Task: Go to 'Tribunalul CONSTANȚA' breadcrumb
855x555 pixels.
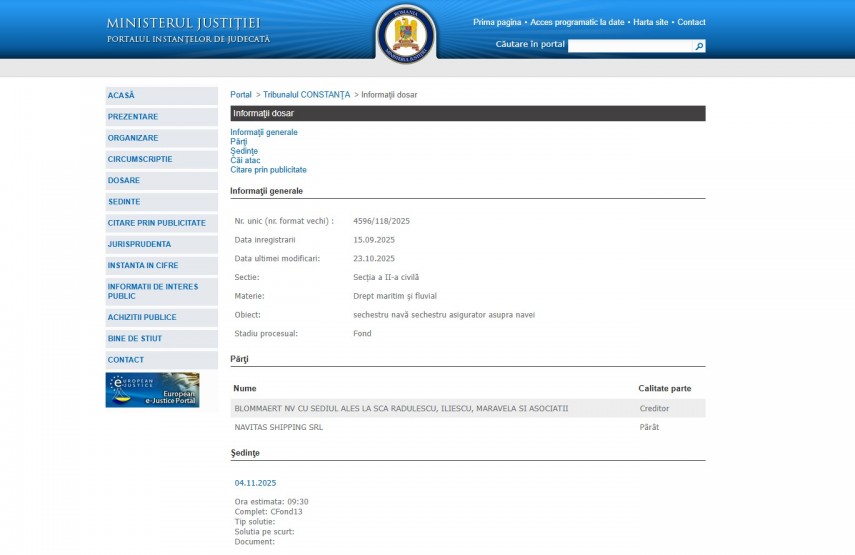Action: click(306, 95)
